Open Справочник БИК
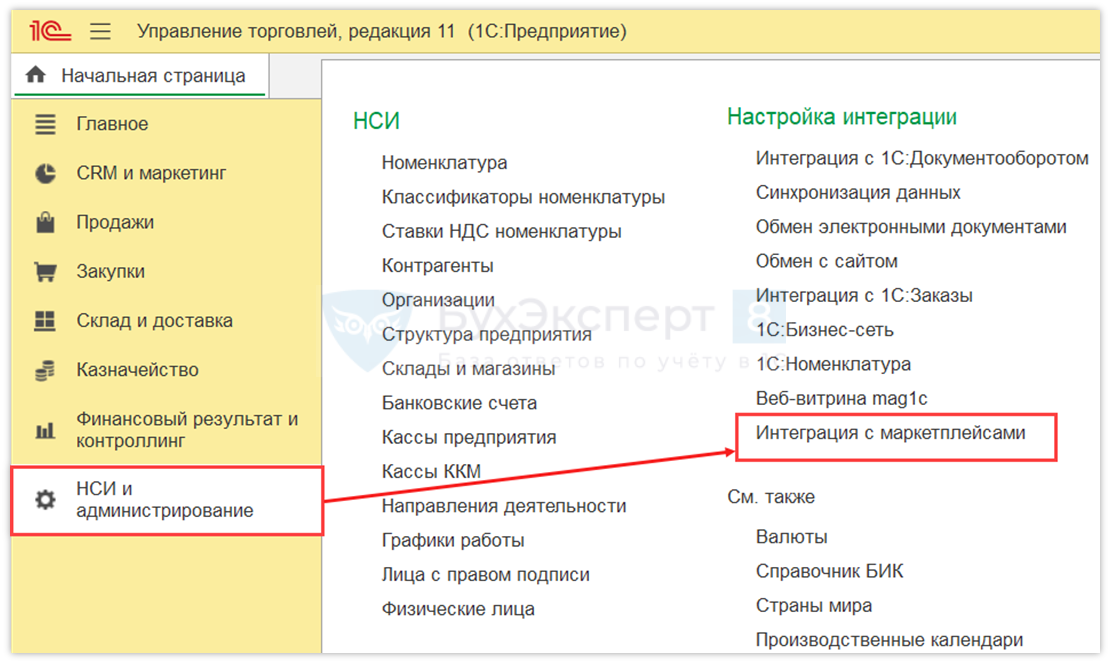 [x=829, y=571]
